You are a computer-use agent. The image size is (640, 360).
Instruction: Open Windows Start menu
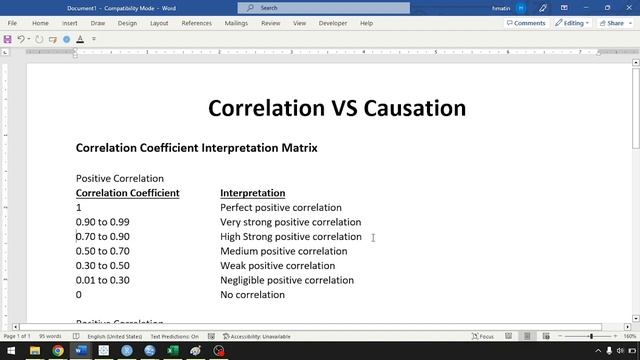click(x=11, y=351)
